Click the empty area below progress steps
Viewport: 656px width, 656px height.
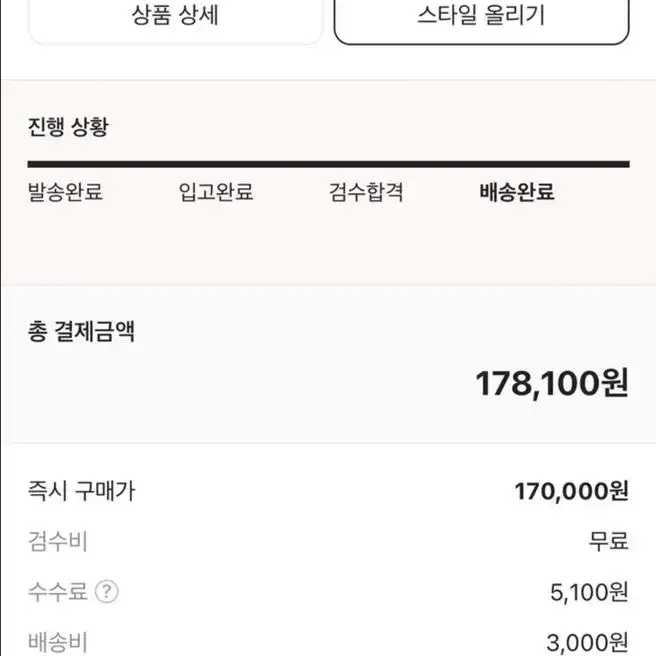(328, 245)
